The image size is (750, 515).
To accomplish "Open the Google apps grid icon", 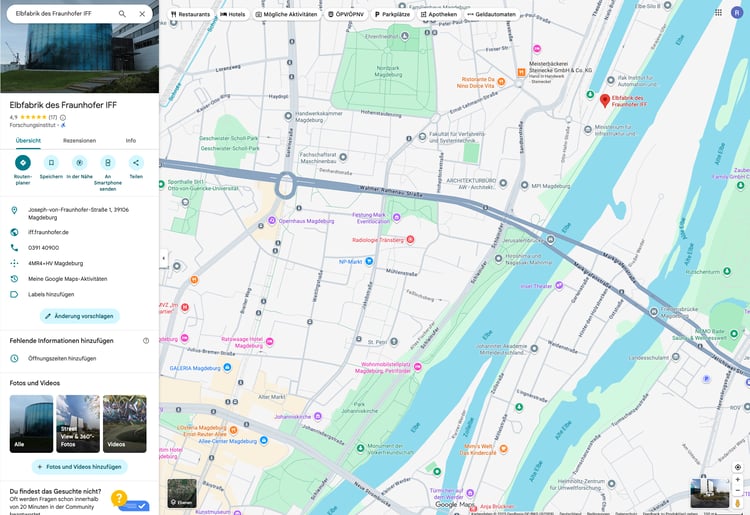I will [x=718, y=12].
